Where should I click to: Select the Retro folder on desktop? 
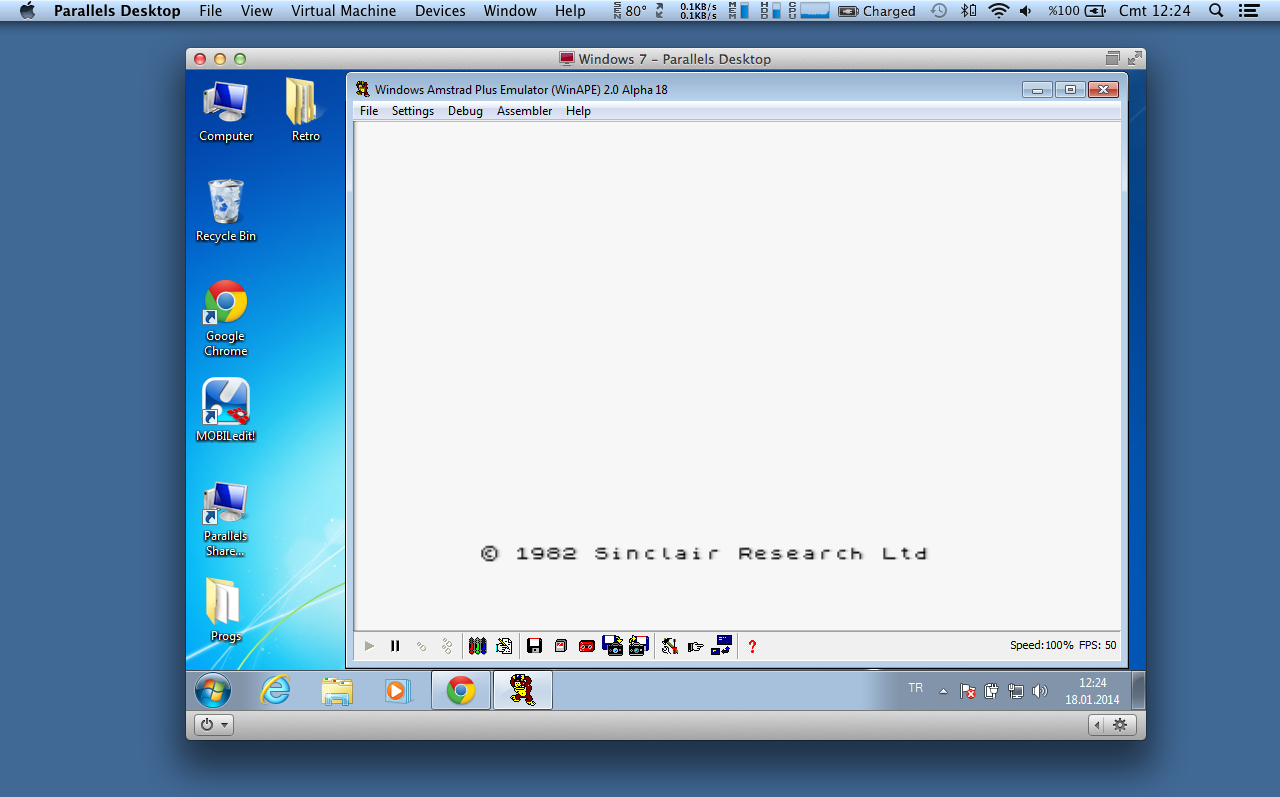[305, 111]
